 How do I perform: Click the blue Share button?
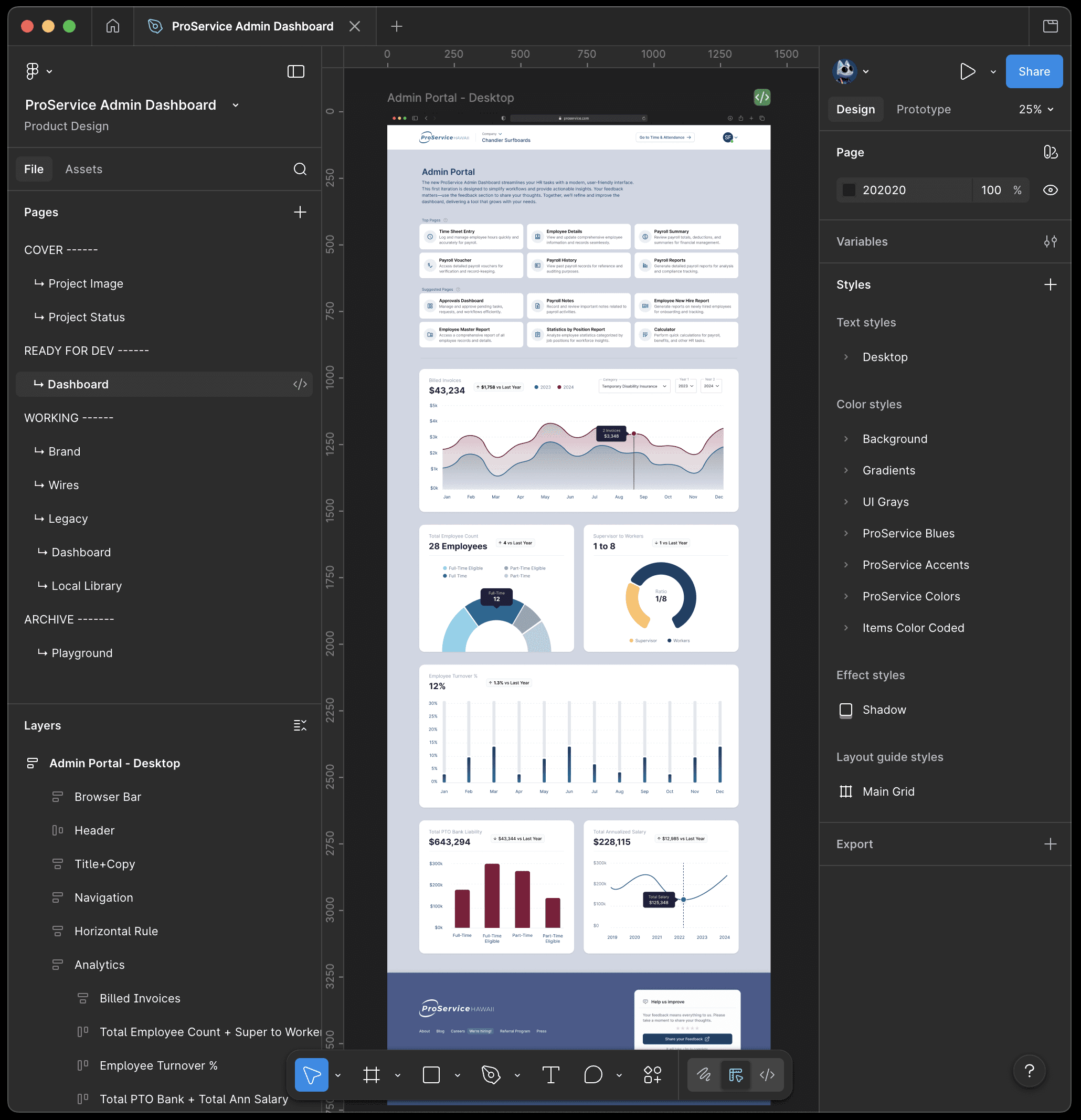pos(1034,71)
